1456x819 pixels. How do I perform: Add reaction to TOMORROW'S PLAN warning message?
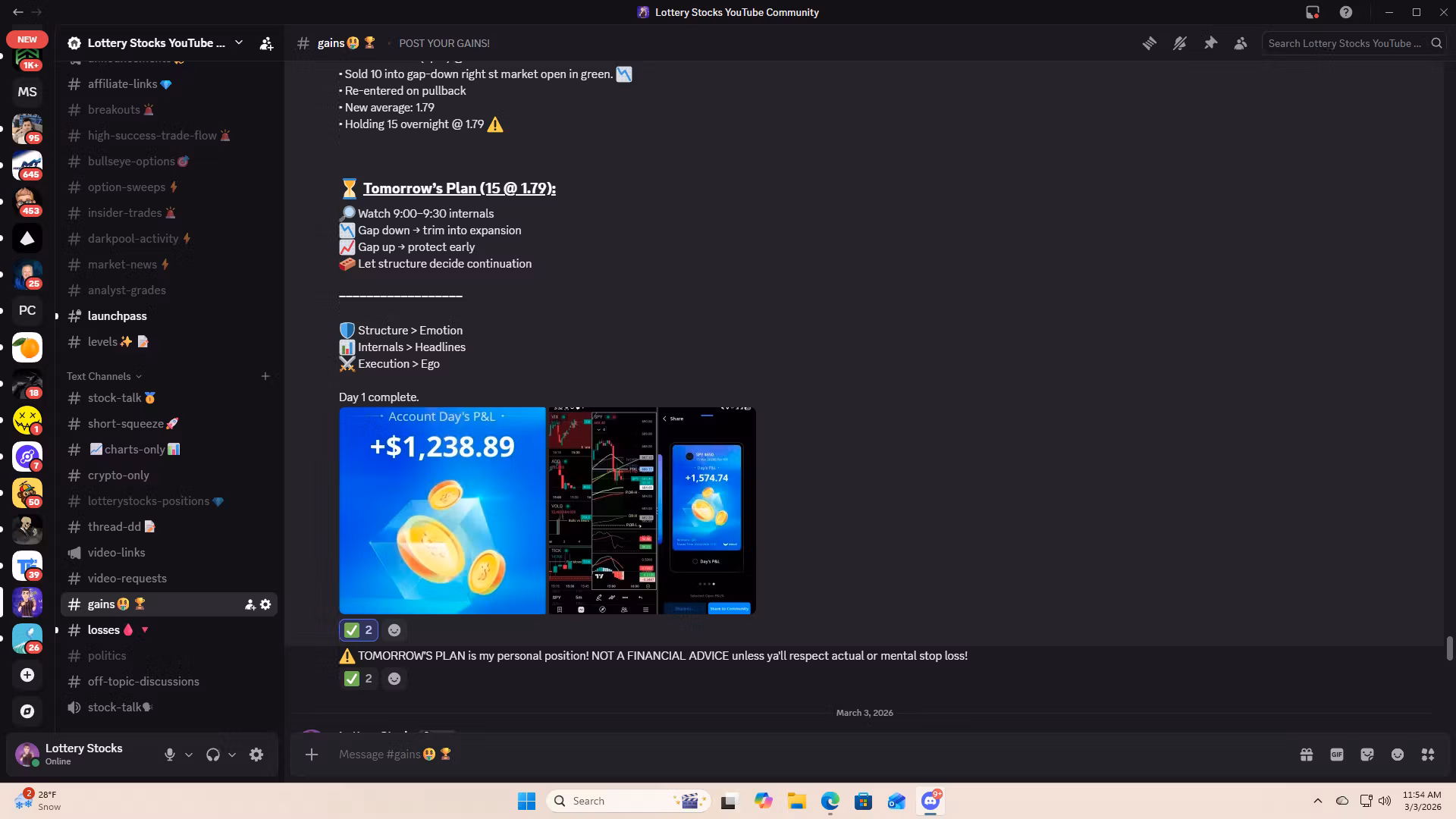(394, 679)
